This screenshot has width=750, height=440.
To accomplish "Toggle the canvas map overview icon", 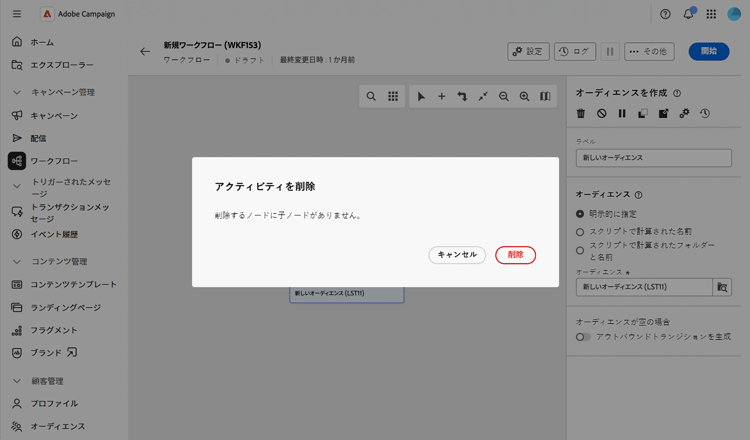I will click(x=545, y=96).
